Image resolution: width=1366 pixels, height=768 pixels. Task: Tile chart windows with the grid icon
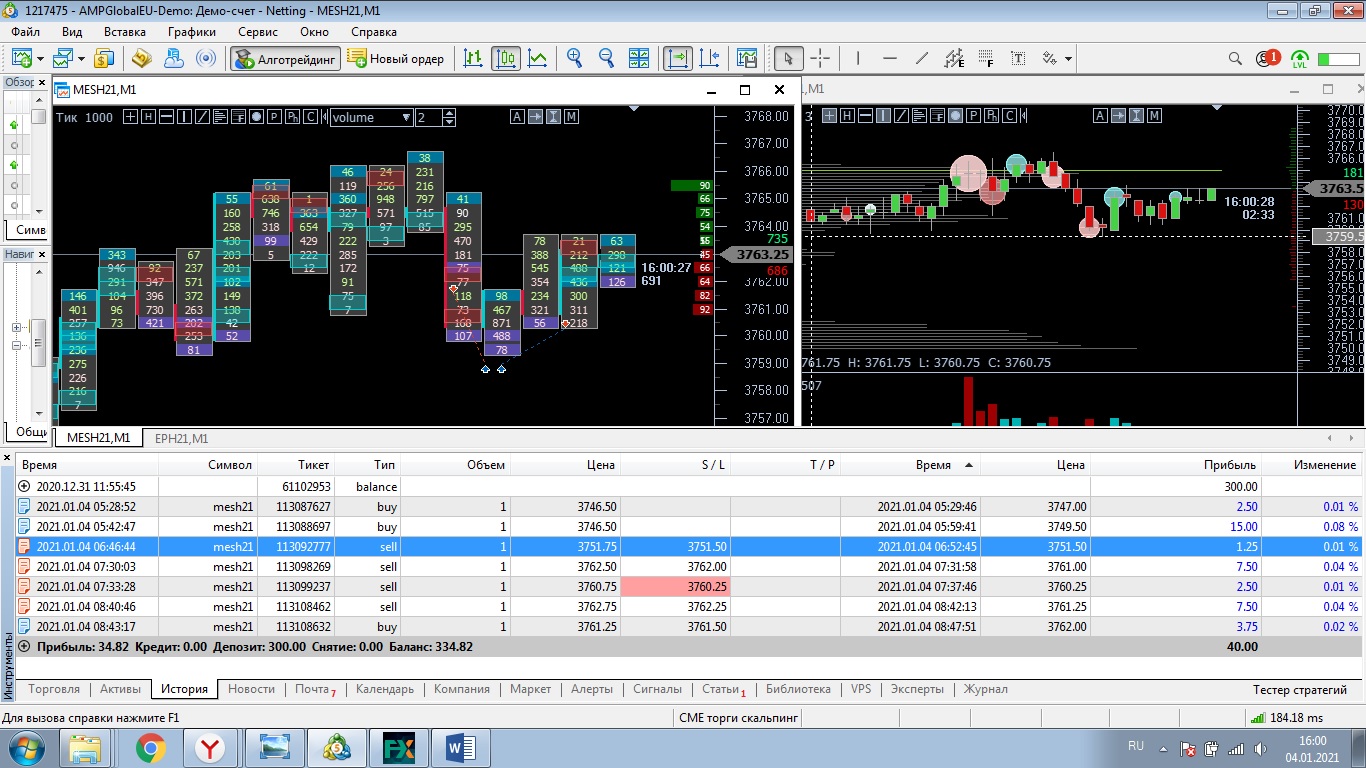click(x=638, y=58)
